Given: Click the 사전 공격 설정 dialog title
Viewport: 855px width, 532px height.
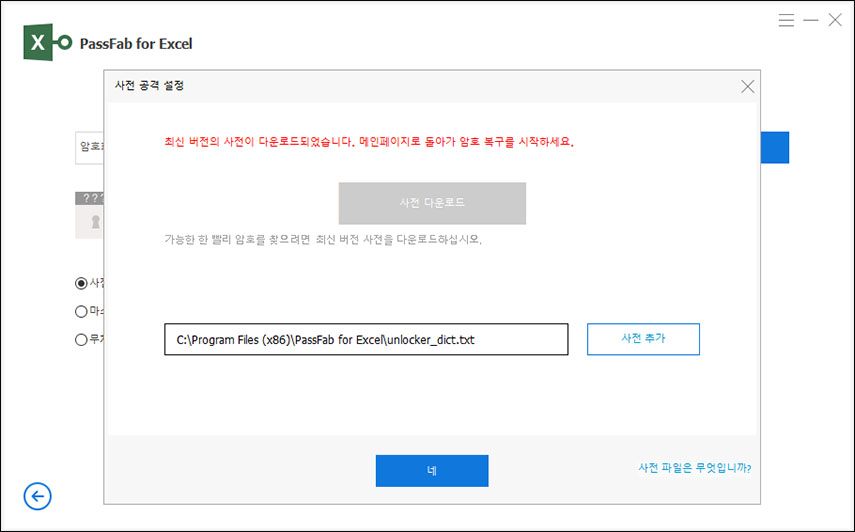Looking at the screenshot, I should click(x=149, y=86).
